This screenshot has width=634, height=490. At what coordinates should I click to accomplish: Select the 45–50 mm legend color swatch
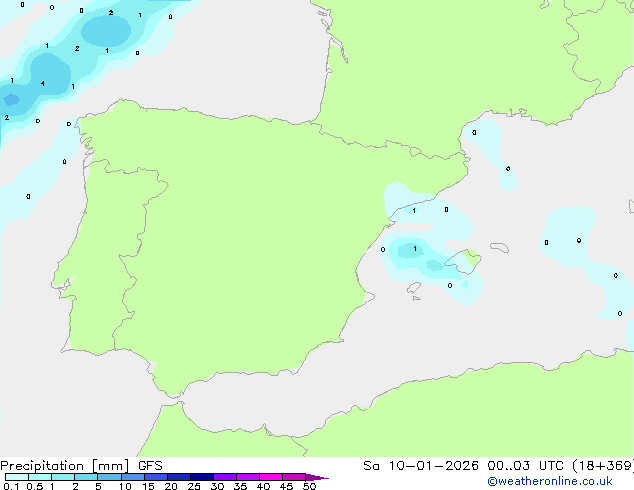(294, 477)
